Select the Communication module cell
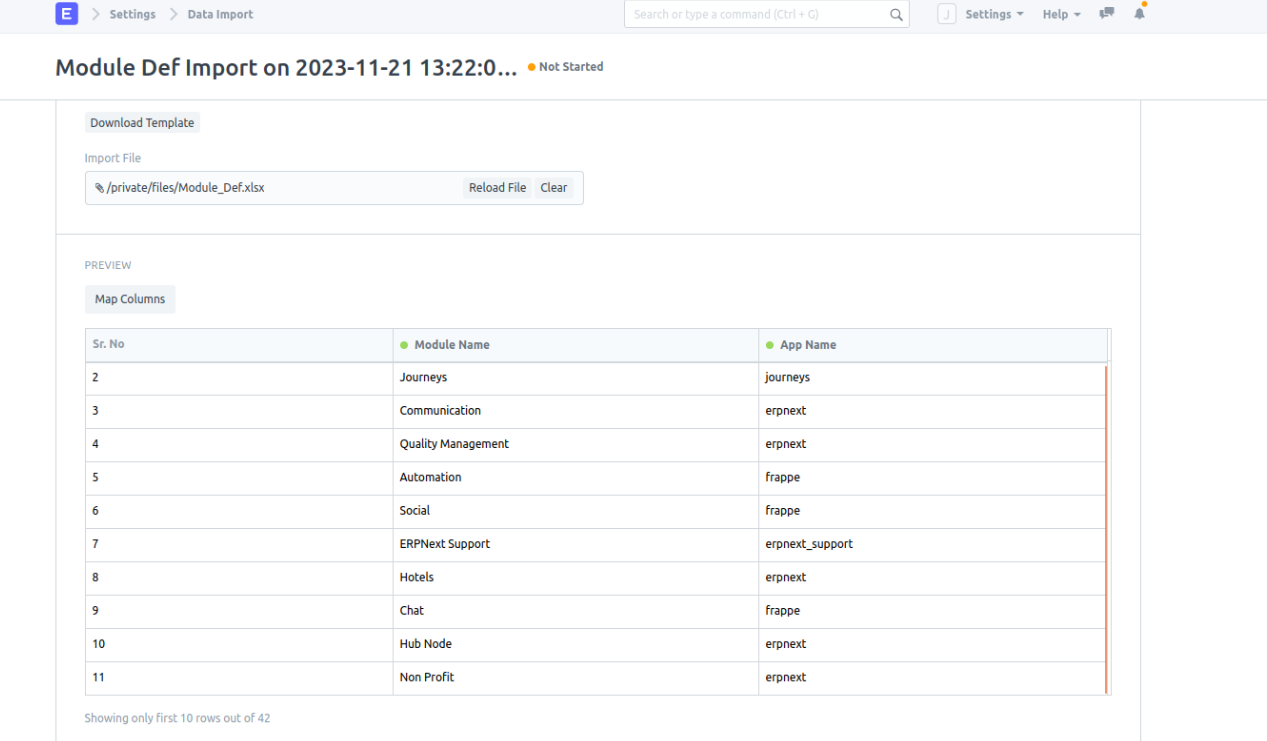 pyautogui.click(x=576, y=411)
